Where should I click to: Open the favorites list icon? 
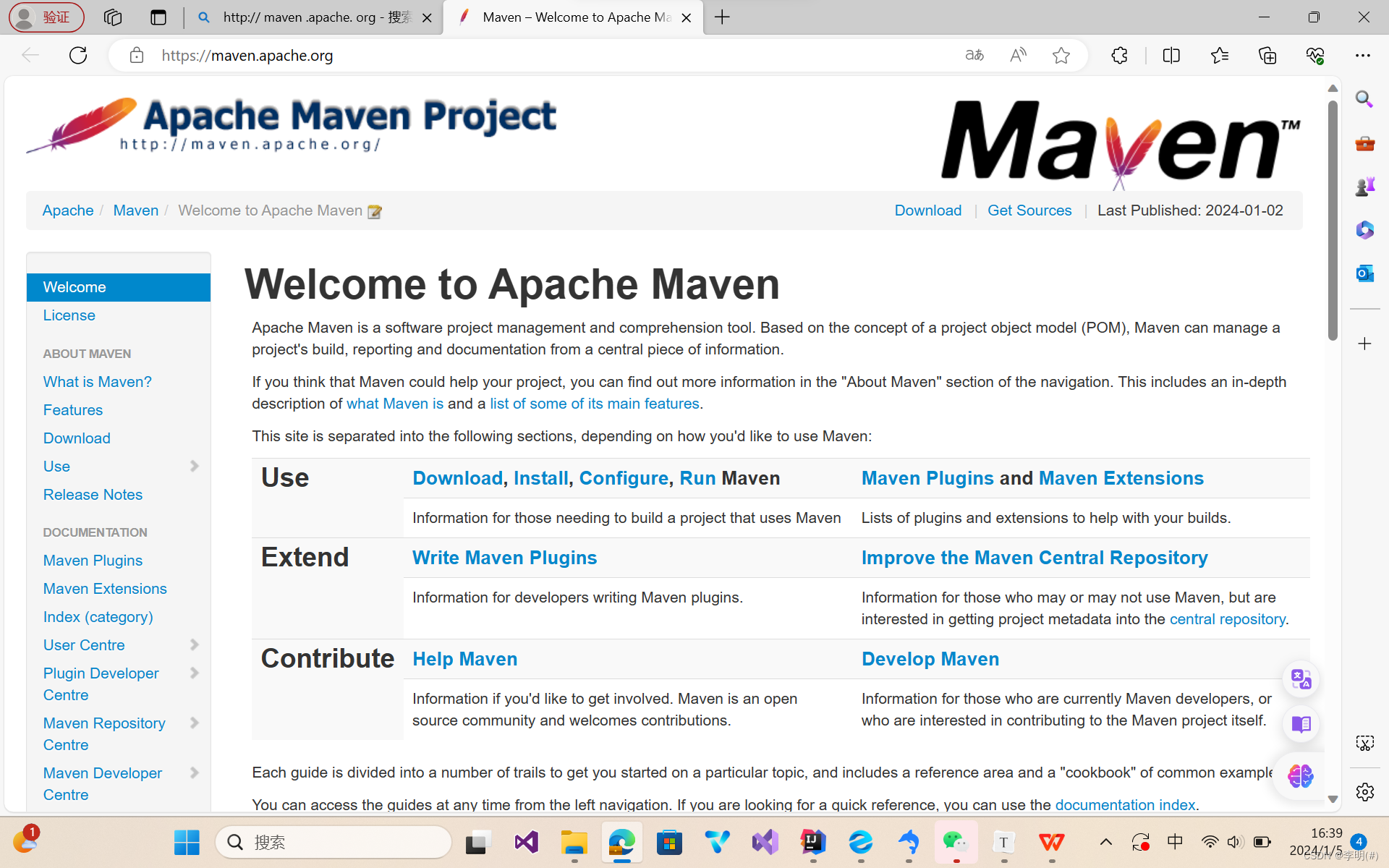point(1220,56)
